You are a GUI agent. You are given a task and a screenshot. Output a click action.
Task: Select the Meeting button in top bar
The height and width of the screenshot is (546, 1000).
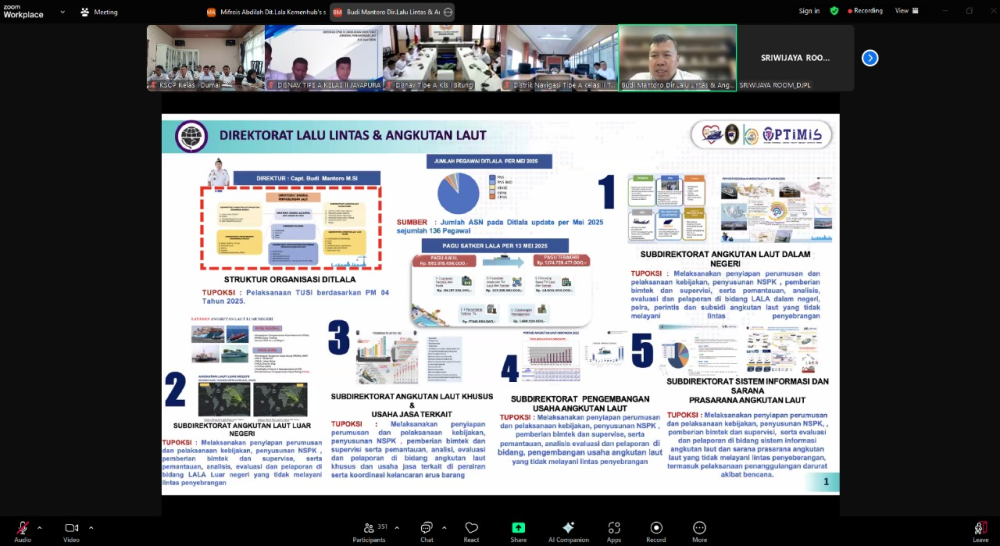pos(99,11)
